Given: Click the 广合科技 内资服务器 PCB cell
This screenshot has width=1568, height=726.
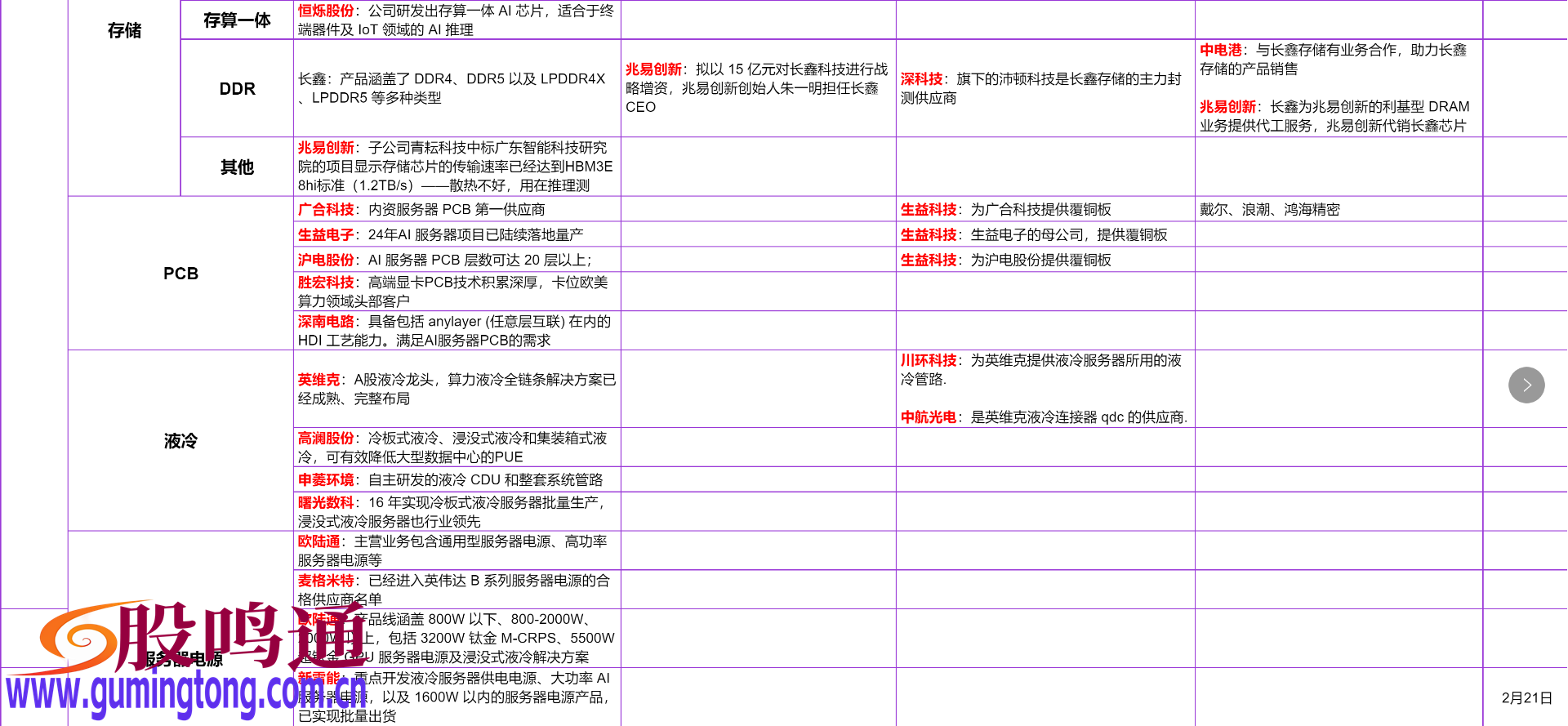Looking at the screenshot, I should tap(457, 209).
